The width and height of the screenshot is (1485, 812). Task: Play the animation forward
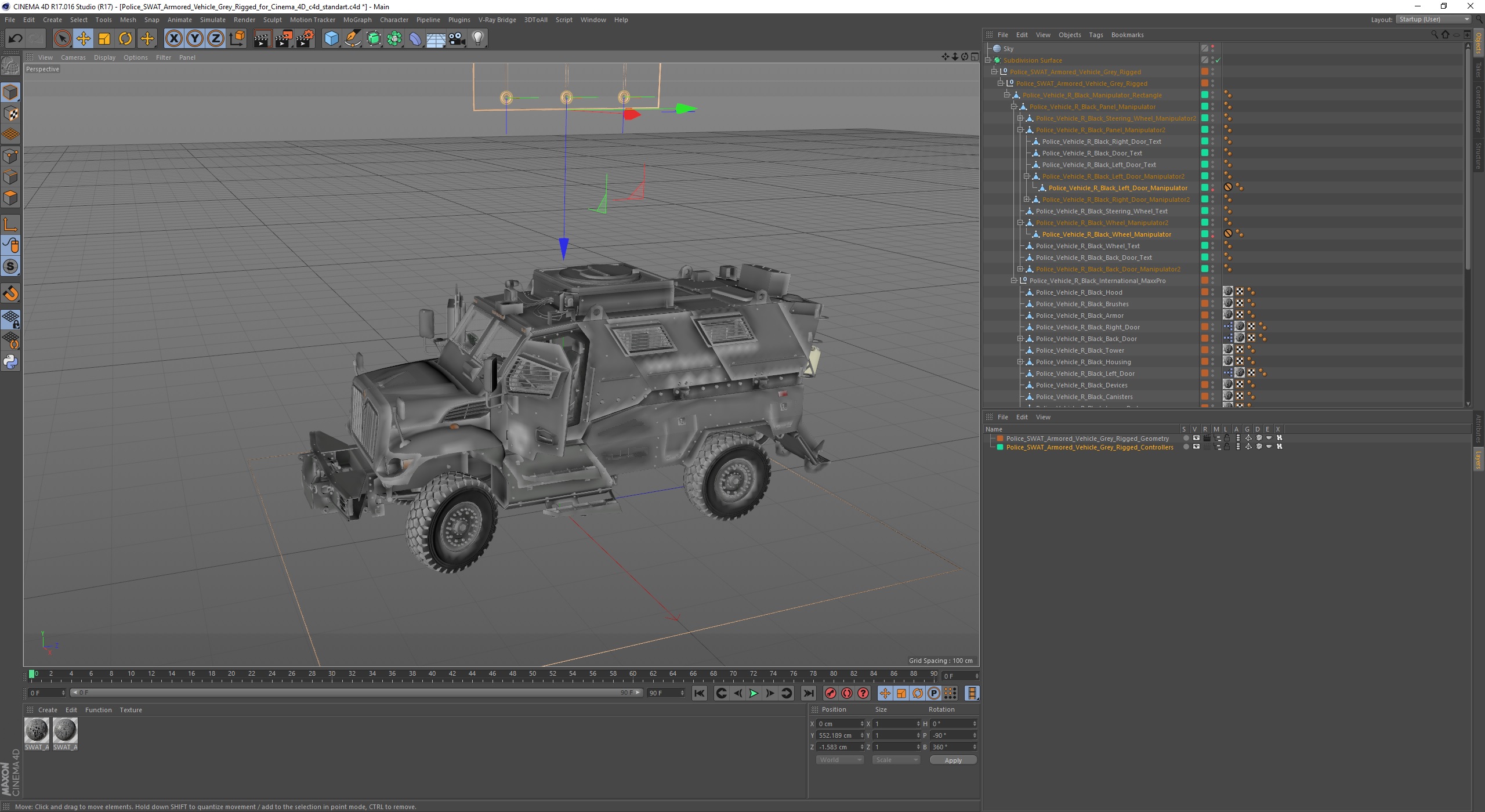(754, 694)
